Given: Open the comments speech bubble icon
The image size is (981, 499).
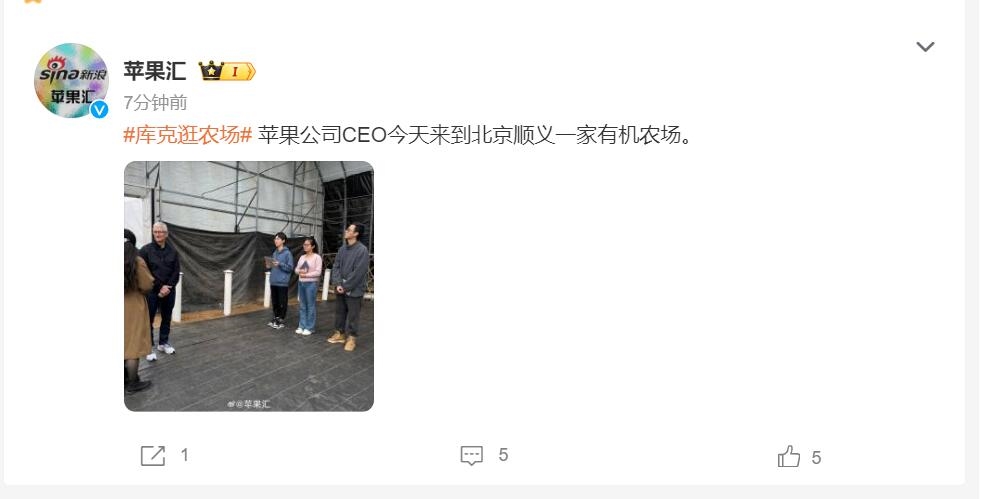Looking at the screenshot, I should click(471, 455).
